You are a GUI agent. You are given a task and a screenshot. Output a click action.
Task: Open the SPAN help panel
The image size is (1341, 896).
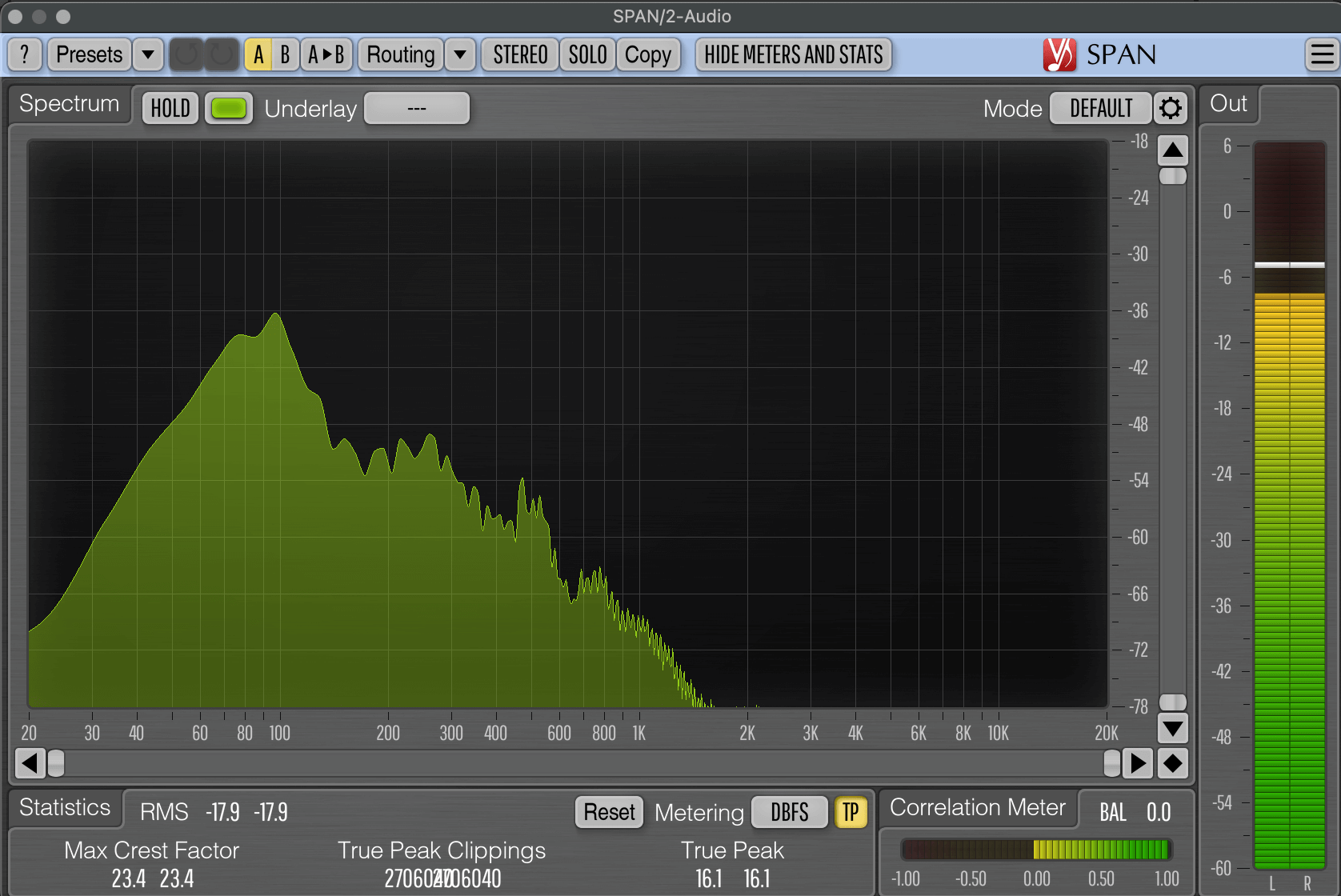click(x=24, y=54)
